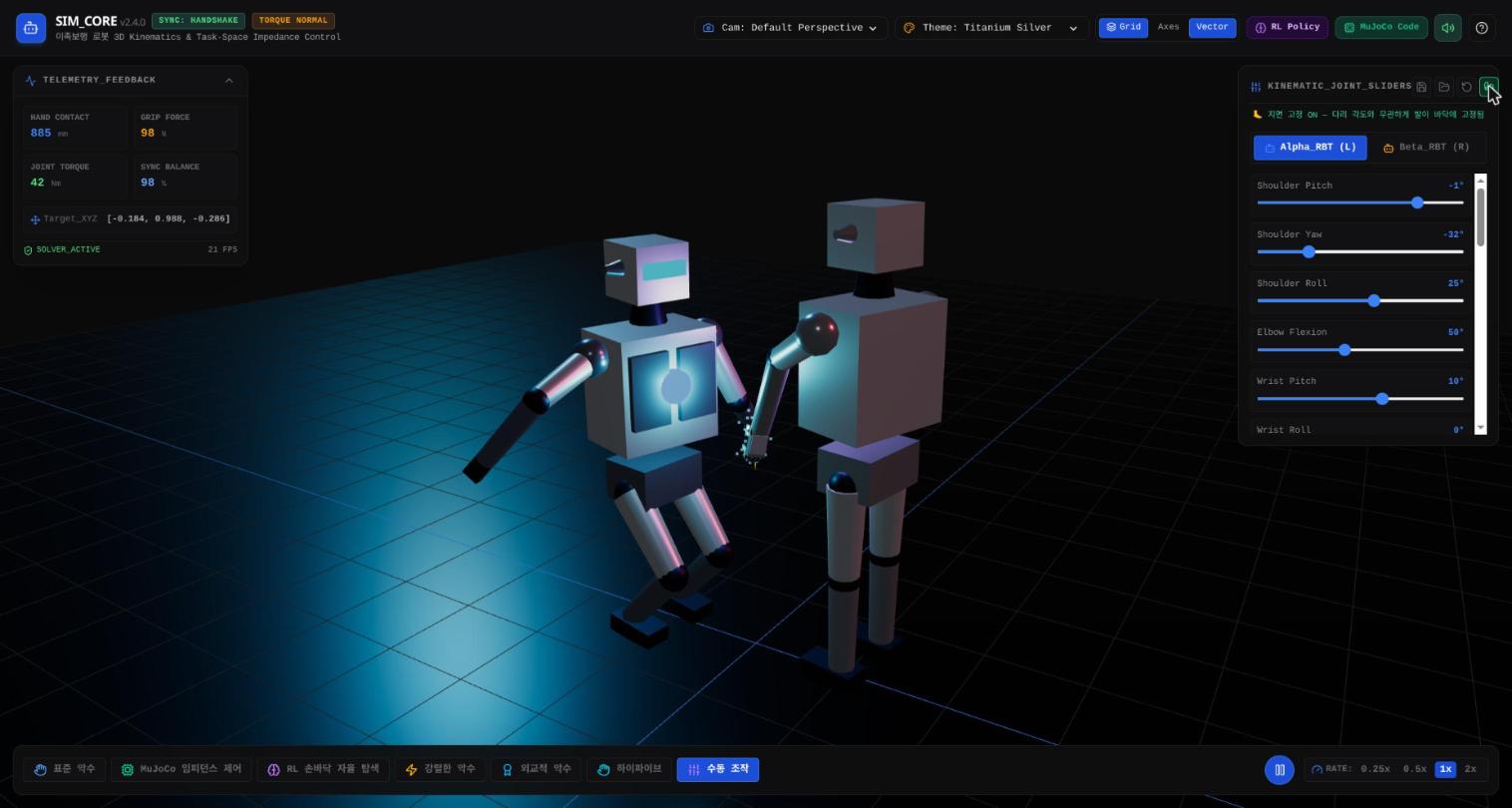The image size is (1512, 808).
Task: Collapse the TELEMETRY_FEEDBACK panel
Action: click(x=229, y=80)
